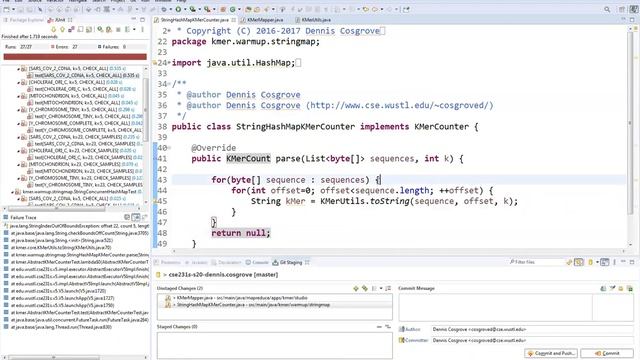Collapse the parse method at line 40
The image size is (640, 360).
(x=169, y=148)
